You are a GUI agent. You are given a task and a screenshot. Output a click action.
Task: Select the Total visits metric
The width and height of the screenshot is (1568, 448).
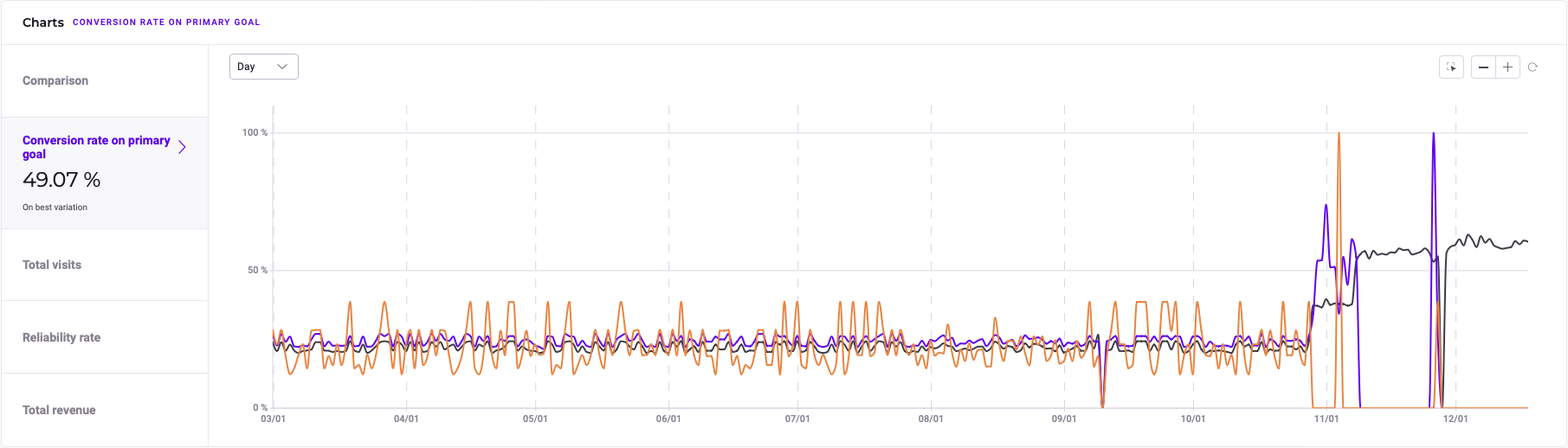pos(52,265)
